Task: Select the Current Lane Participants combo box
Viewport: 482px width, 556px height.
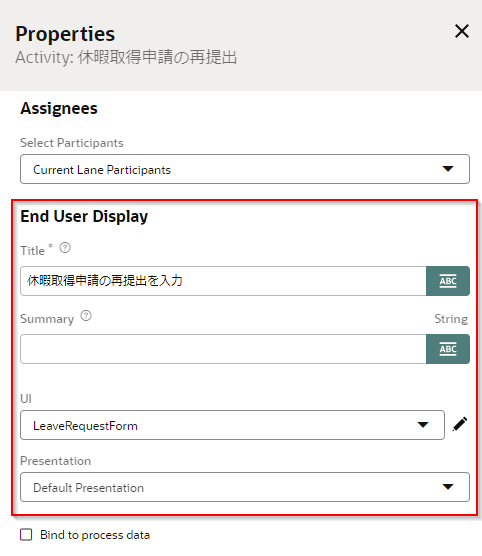Action: coord(245,169)
